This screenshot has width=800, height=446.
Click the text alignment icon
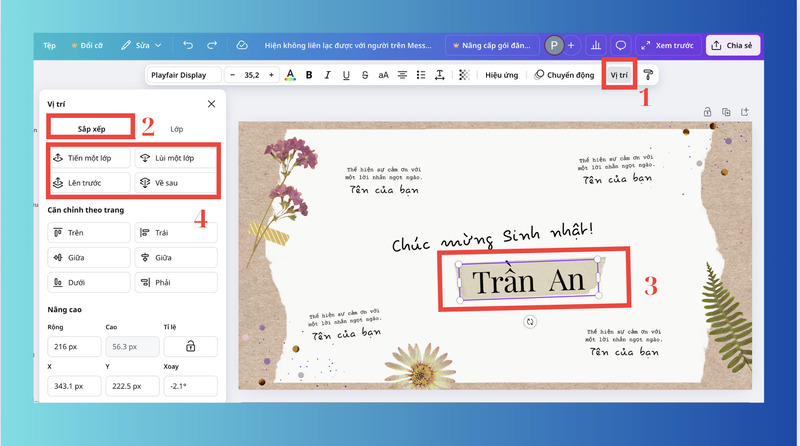pyautogui.click(x=403, y=75)
